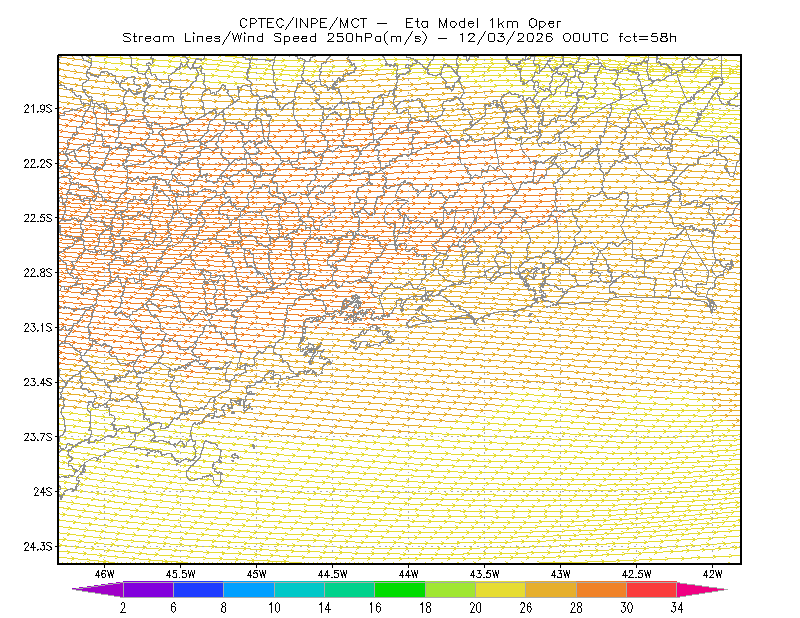This screenshot has height=618, width=800.
Task: Click the gold 26–28 colorbar segment
Action: [551, 589]
